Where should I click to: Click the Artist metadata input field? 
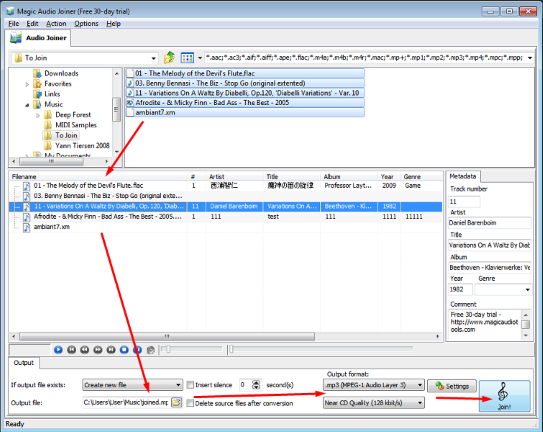tap(489, 223)
